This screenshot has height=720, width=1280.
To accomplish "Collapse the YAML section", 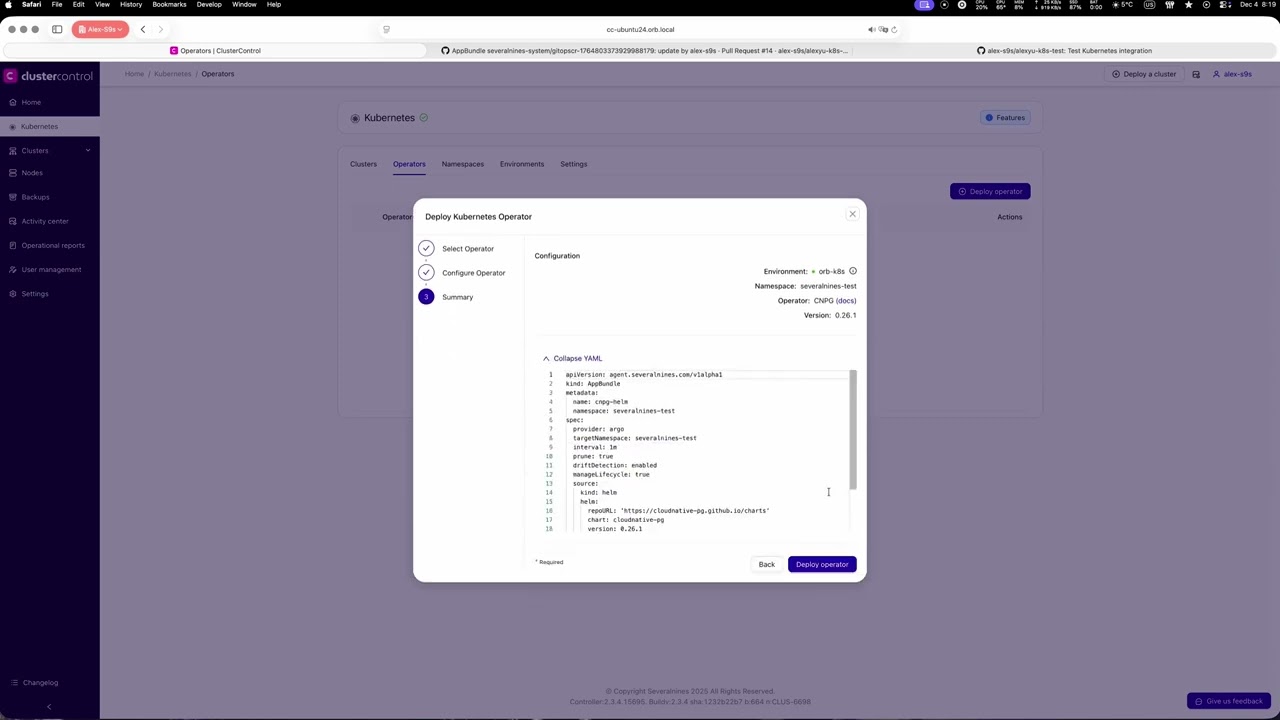I will point(572,358).
